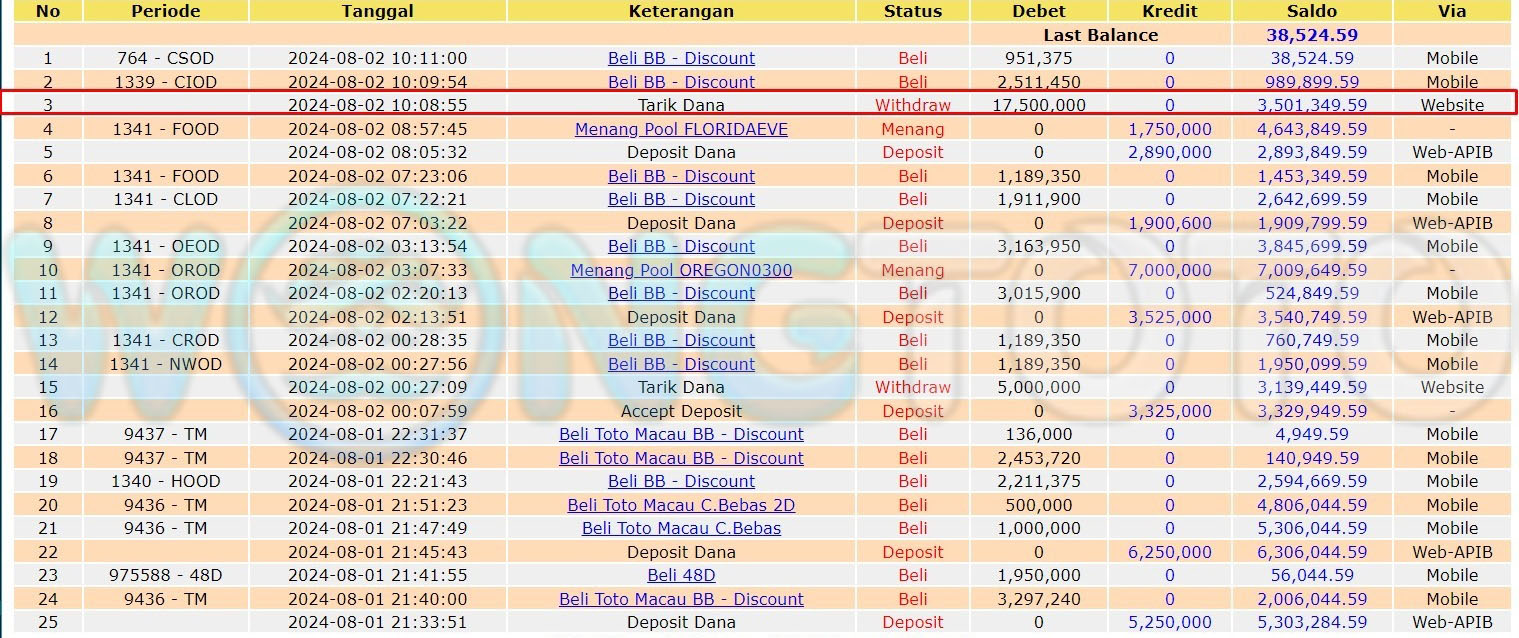Open the Menang Pool OREGON0300 link
This screenshot has width=1519, height=638.
pos(681,270)
